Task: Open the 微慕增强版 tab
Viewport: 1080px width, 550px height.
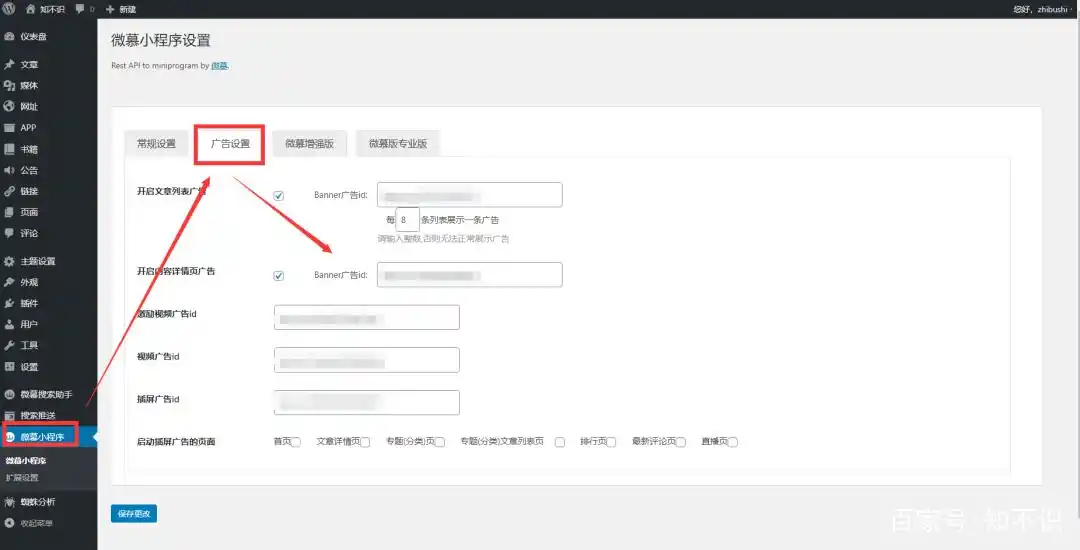Action: 309,144
